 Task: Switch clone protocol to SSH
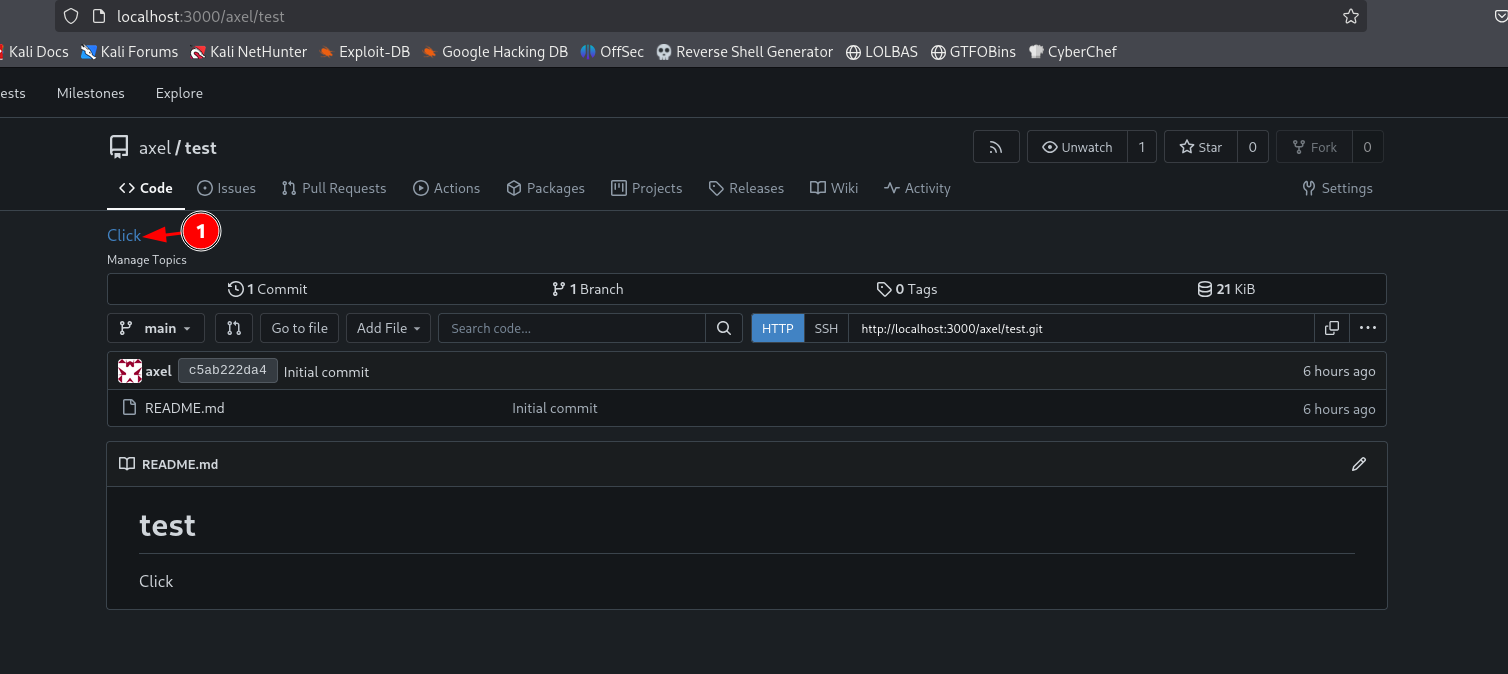tap(826, 328)
